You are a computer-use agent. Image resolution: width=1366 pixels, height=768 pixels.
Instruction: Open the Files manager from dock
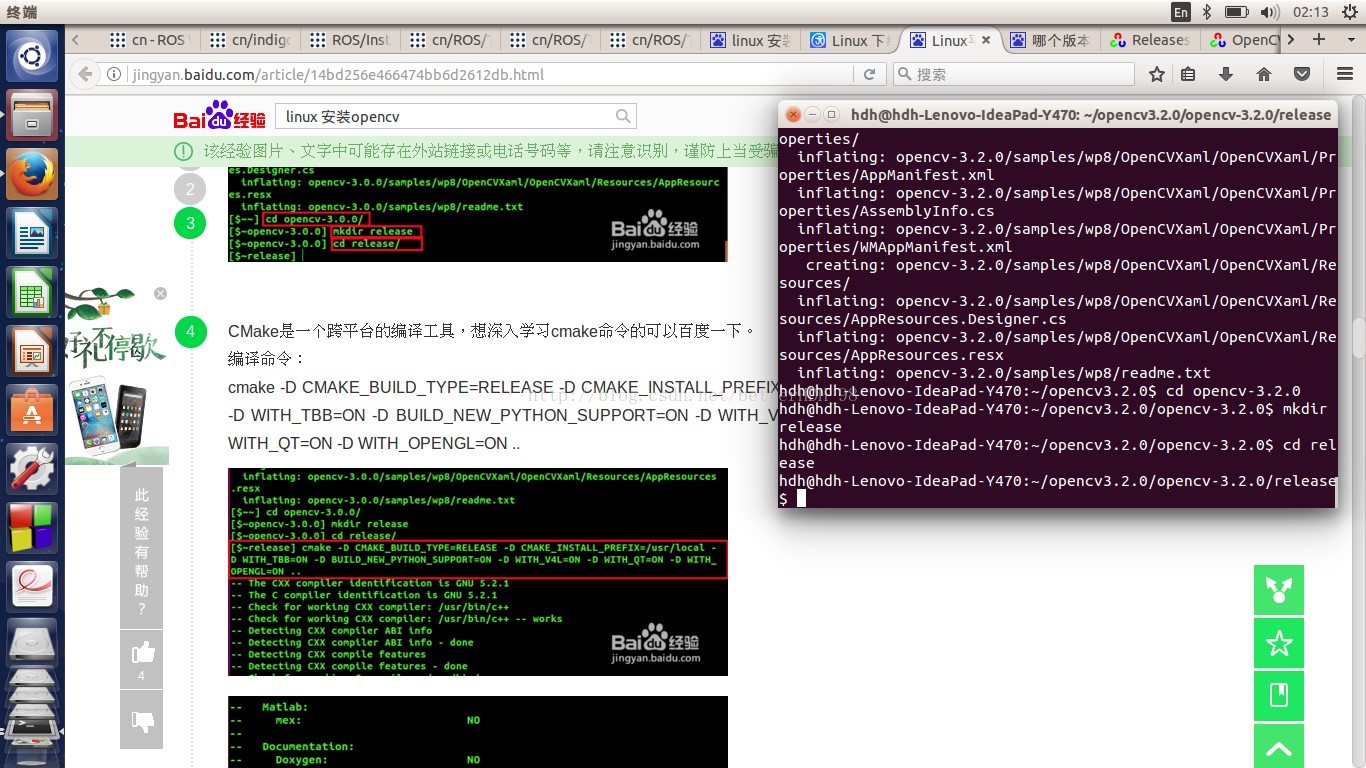click(x=32, y=116)
